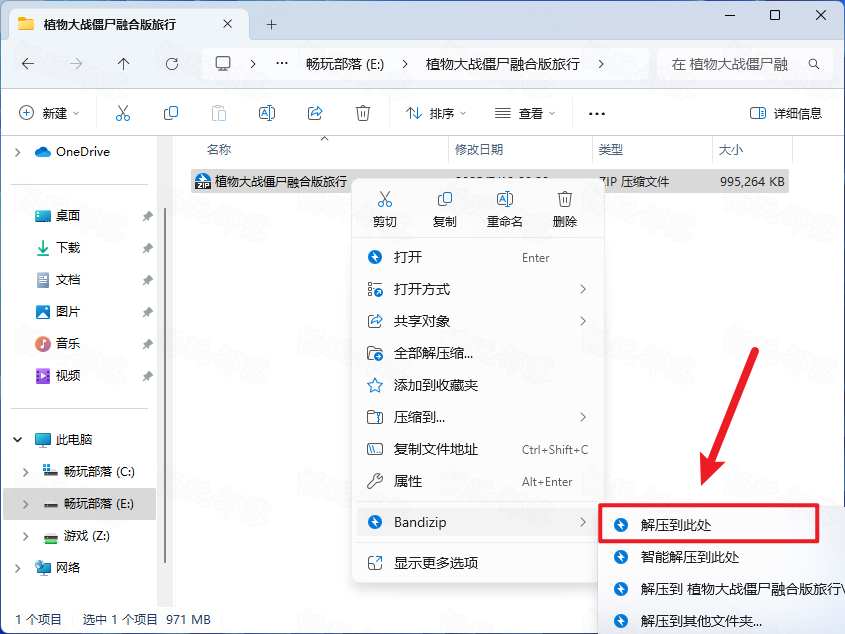The width and height of the screenshot is (845, 634).
Task: Refresh the current folder view
Action: [172, 64]
